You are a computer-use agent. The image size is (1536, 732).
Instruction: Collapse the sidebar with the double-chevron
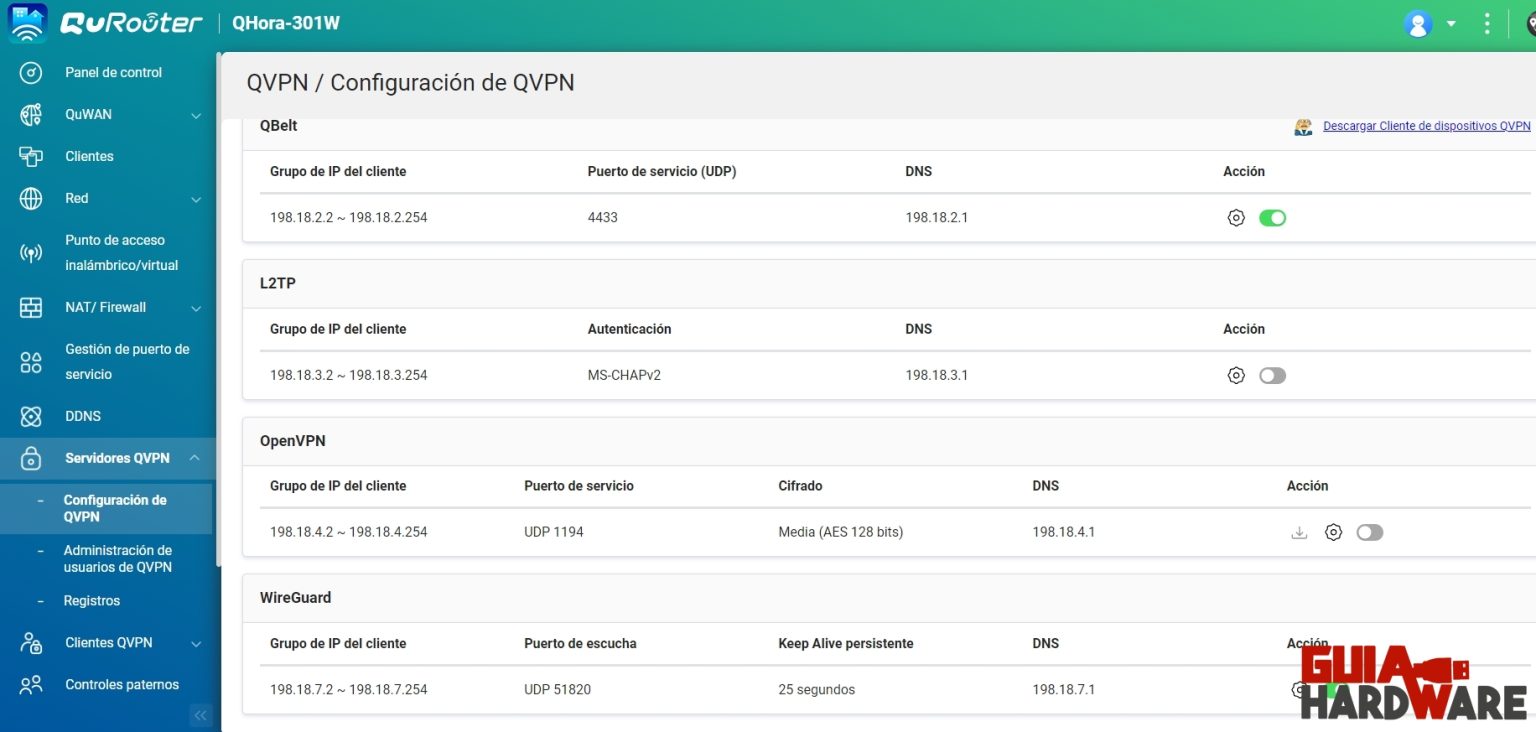[200, 715]
